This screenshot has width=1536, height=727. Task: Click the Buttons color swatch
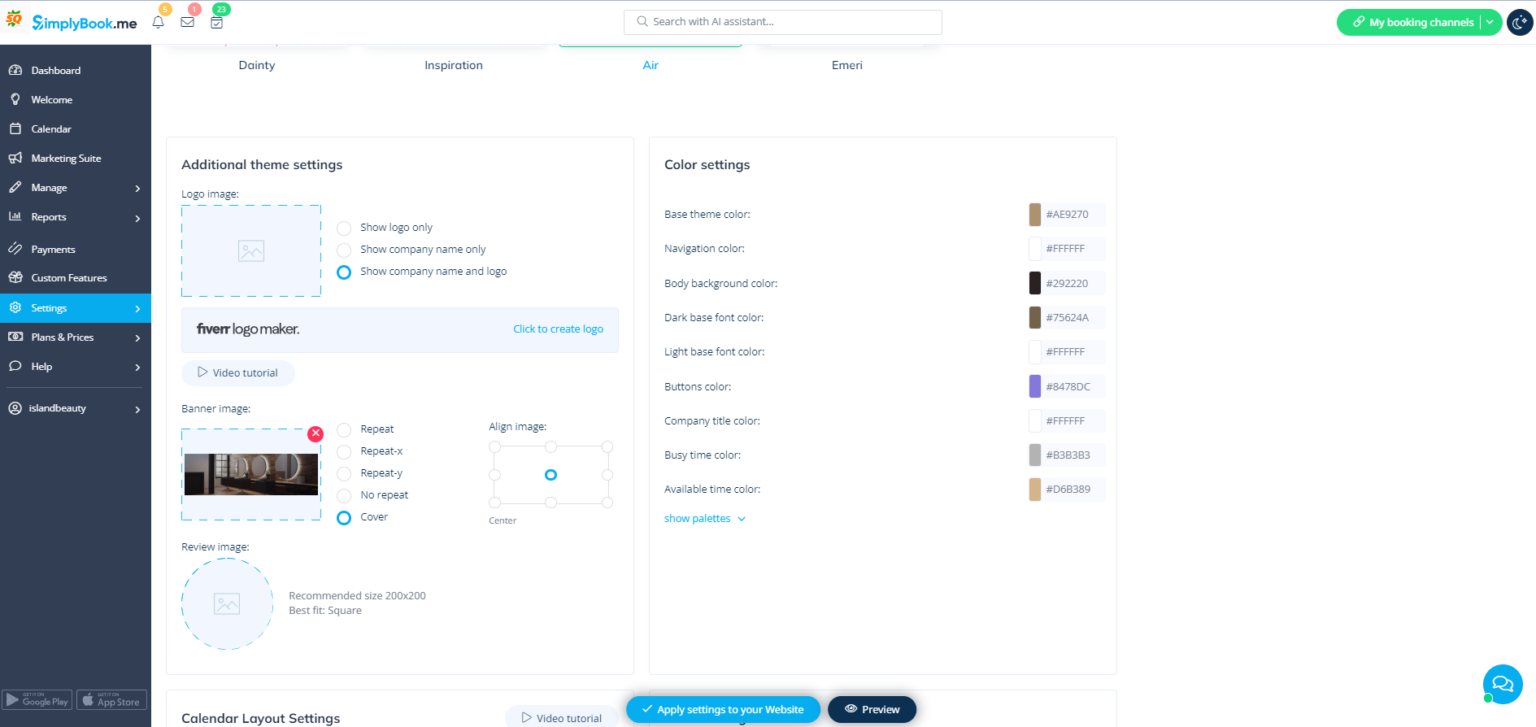[x=1036, y=386]
